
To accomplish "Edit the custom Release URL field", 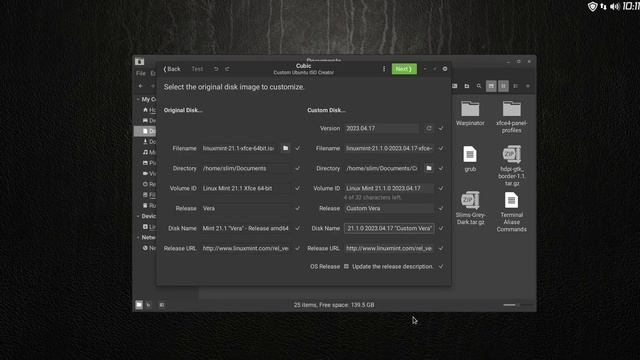I will [389, 248].
